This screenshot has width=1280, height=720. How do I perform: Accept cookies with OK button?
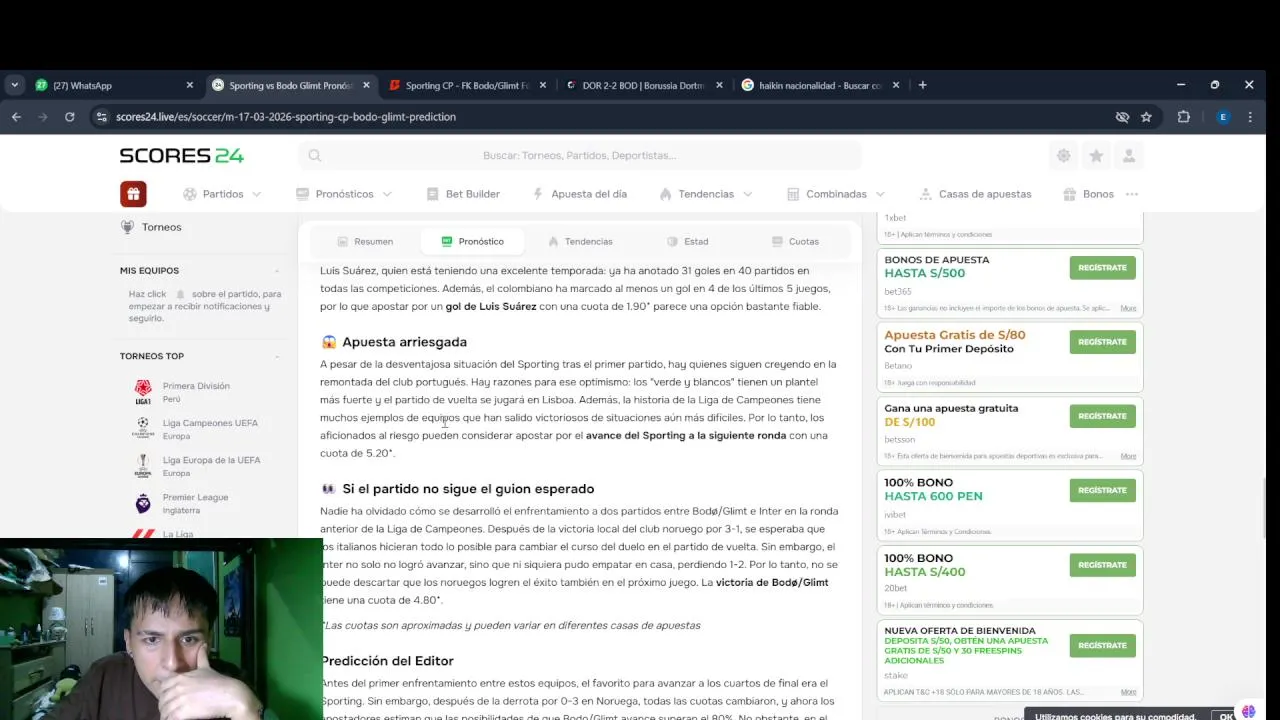click(x=1226, y=716)
